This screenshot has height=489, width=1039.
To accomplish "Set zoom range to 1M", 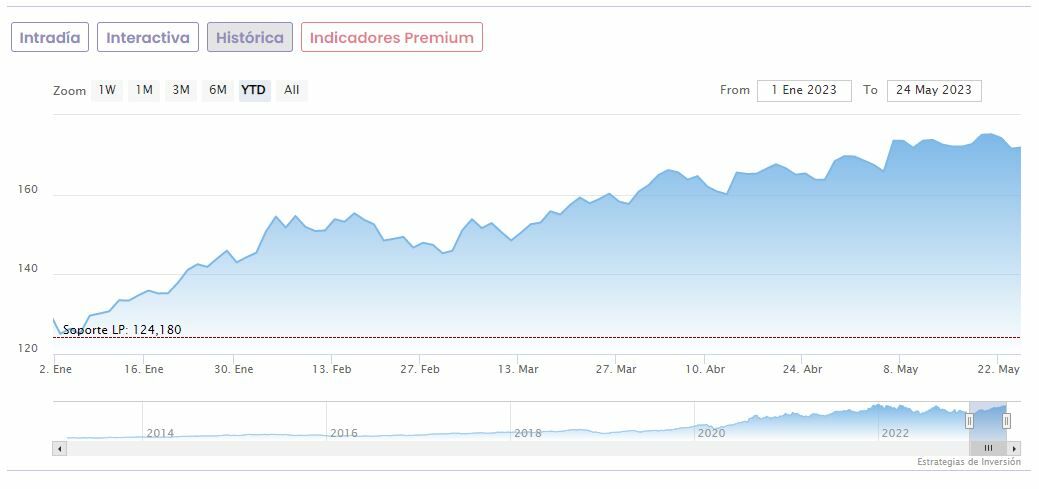I will (x=144, y=90).
